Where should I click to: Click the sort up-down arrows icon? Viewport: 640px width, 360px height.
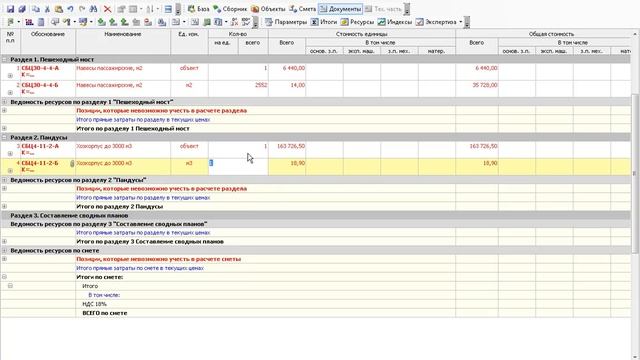150,9
